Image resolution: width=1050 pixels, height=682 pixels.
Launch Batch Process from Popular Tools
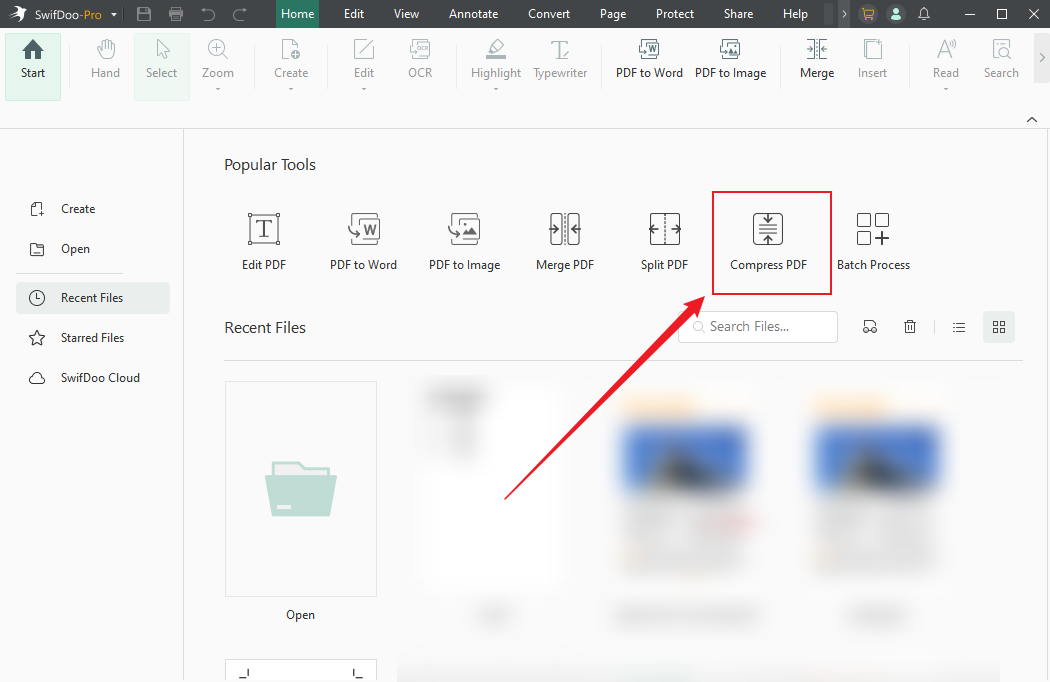point(873,240)
